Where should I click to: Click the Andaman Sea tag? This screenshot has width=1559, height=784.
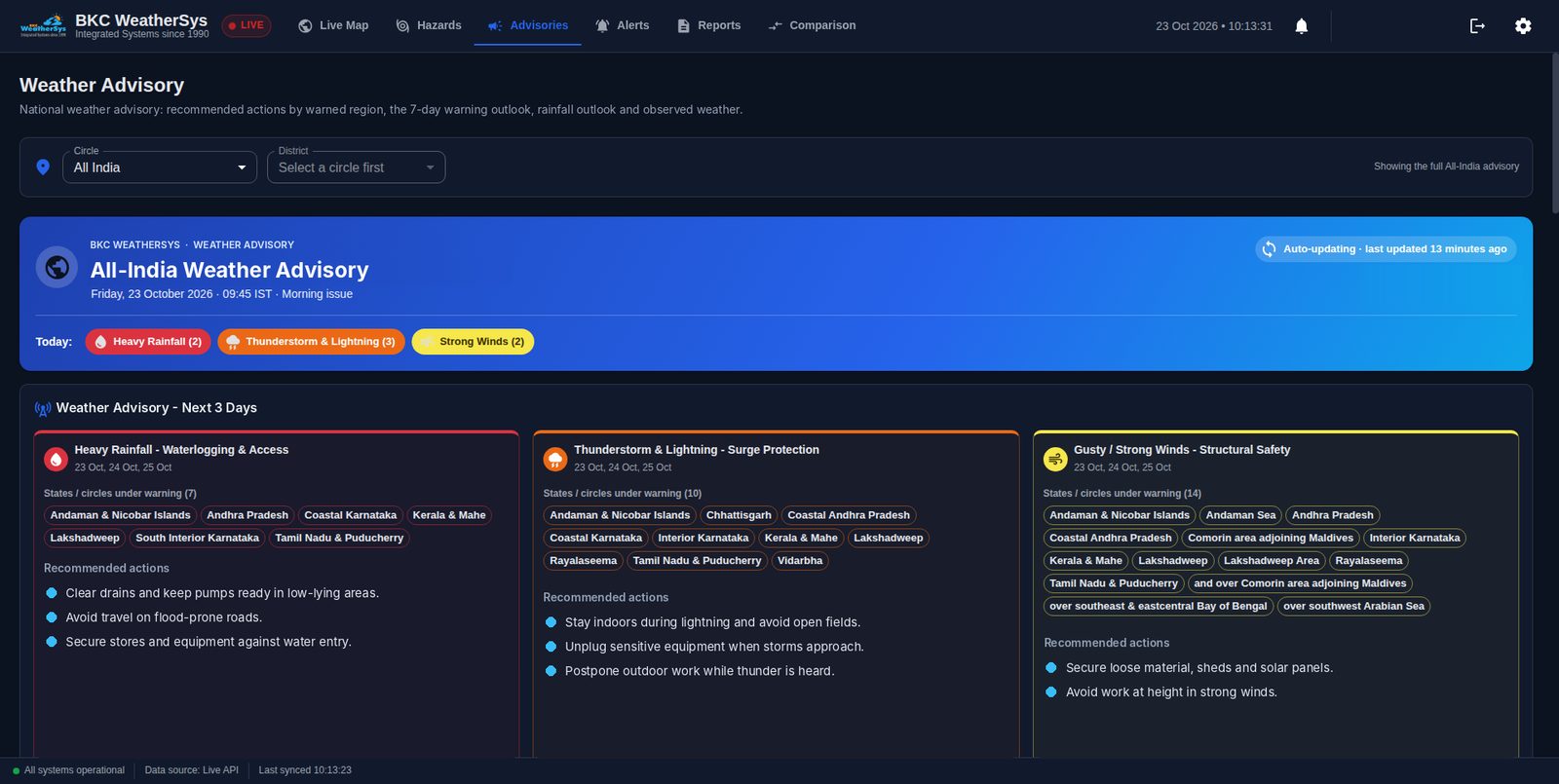[1240, 515]
